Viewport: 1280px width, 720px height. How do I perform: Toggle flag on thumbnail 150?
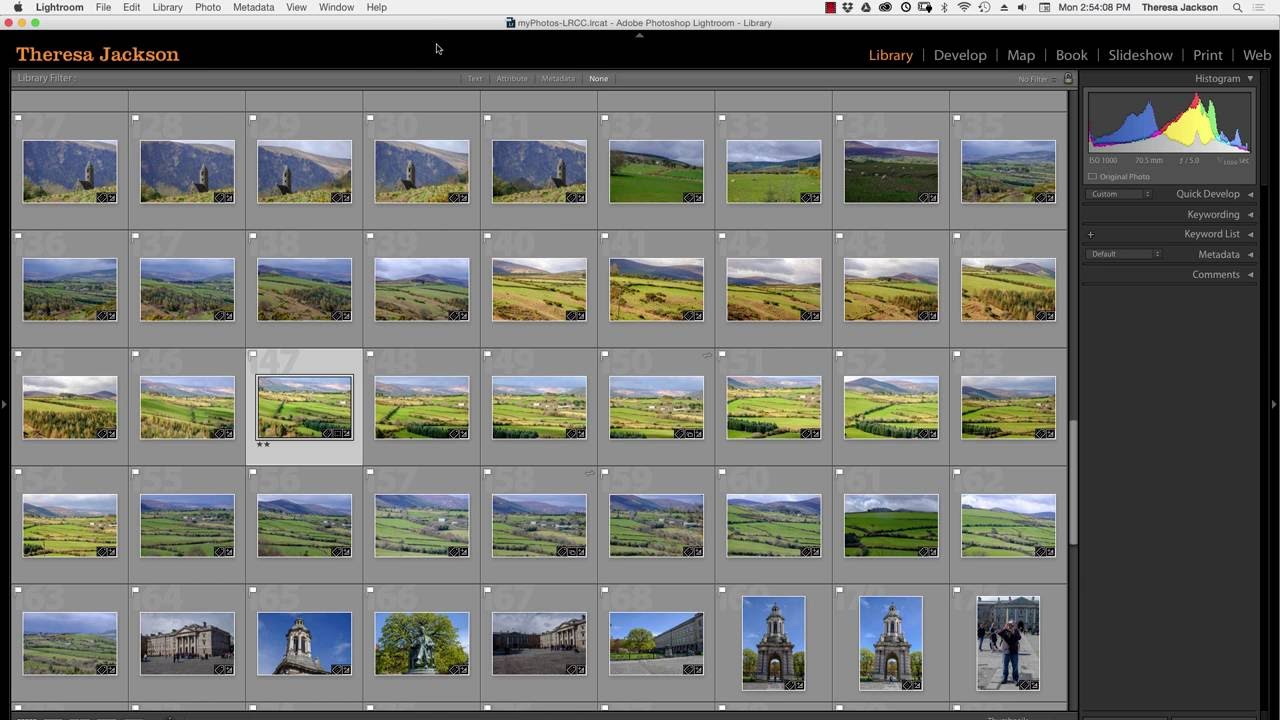(x=605, y=354)
